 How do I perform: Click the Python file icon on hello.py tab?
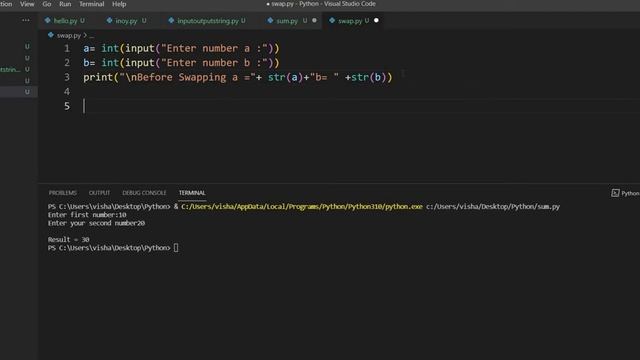click(48, 20)
